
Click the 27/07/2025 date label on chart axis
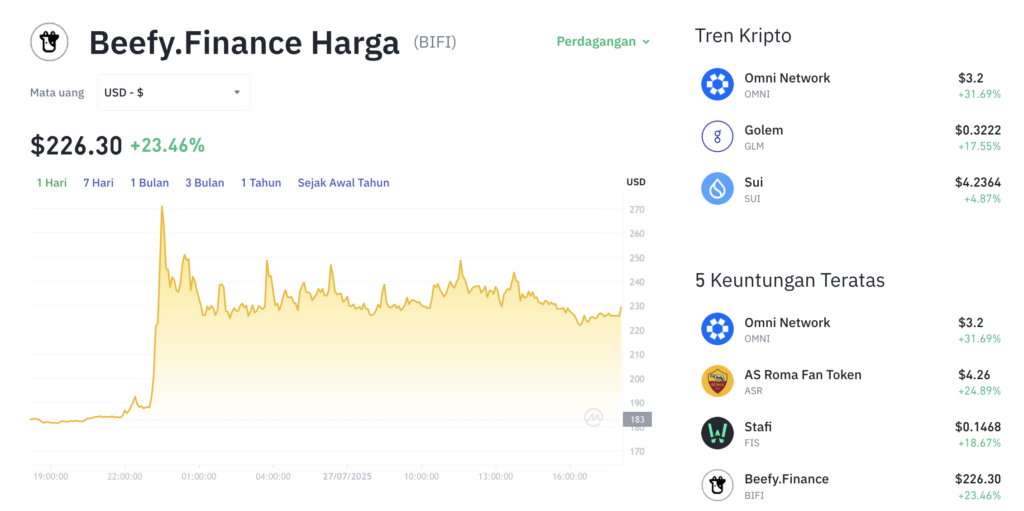pos(347,476)
